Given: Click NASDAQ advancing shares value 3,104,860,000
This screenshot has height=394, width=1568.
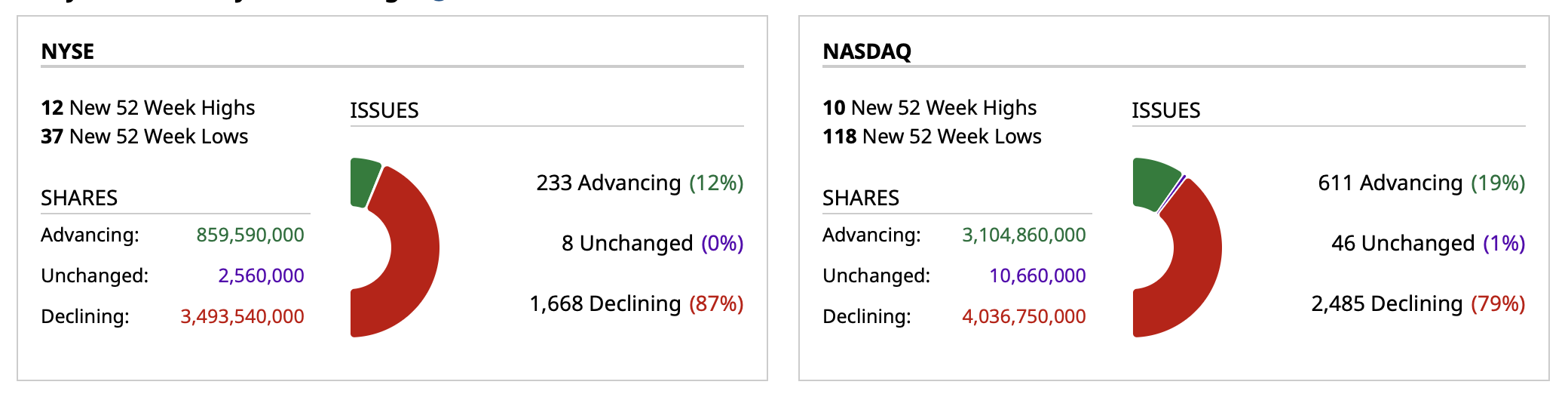Looking at the screenshot, I should tap(1024, 235).
